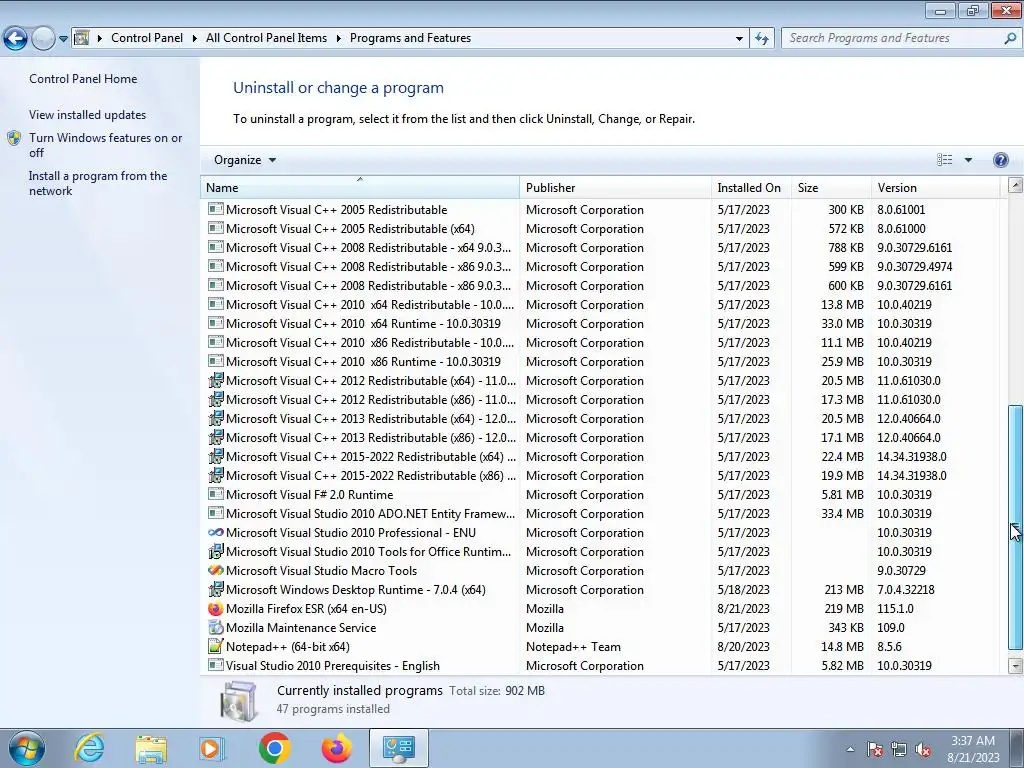Open Turn Windows features on or off
This screenshot has width=1024, height=768.
point(105,145)
